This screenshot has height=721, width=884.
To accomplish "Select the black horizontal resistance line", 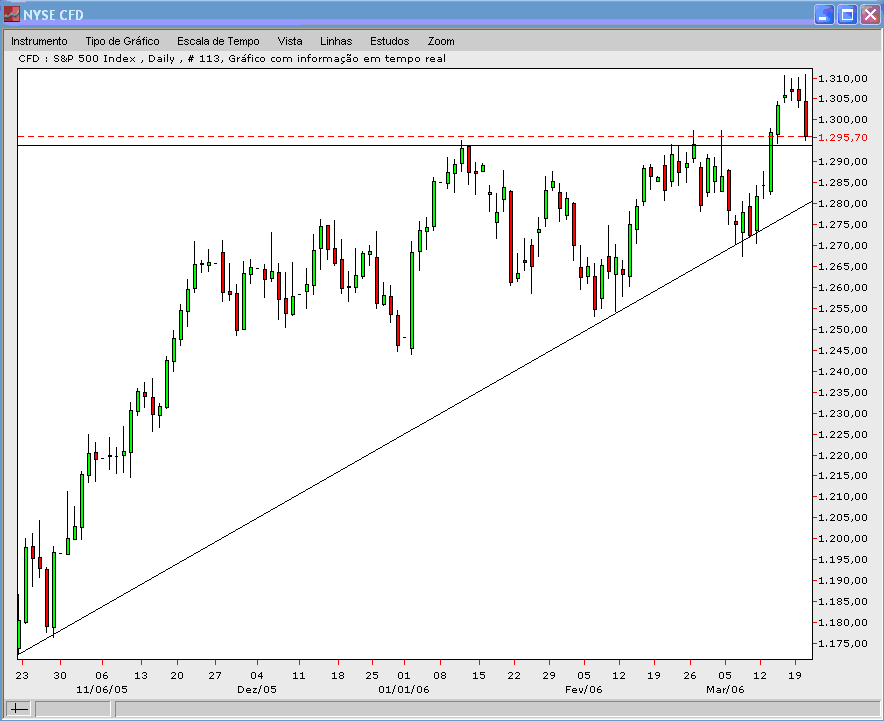I will pos(300,146).
